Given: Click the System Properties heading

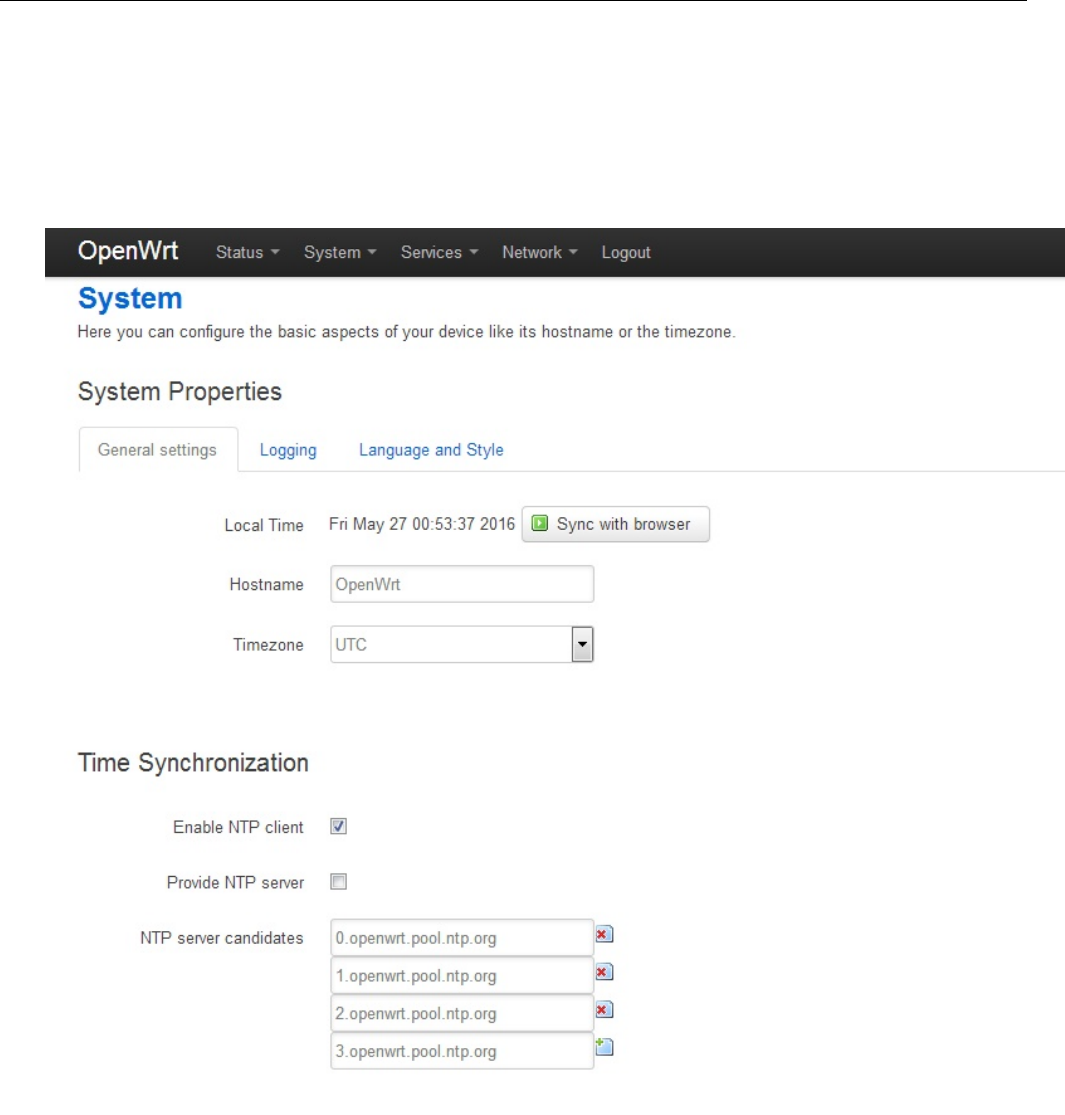Looking at the screenshot, I should point(180,392).
